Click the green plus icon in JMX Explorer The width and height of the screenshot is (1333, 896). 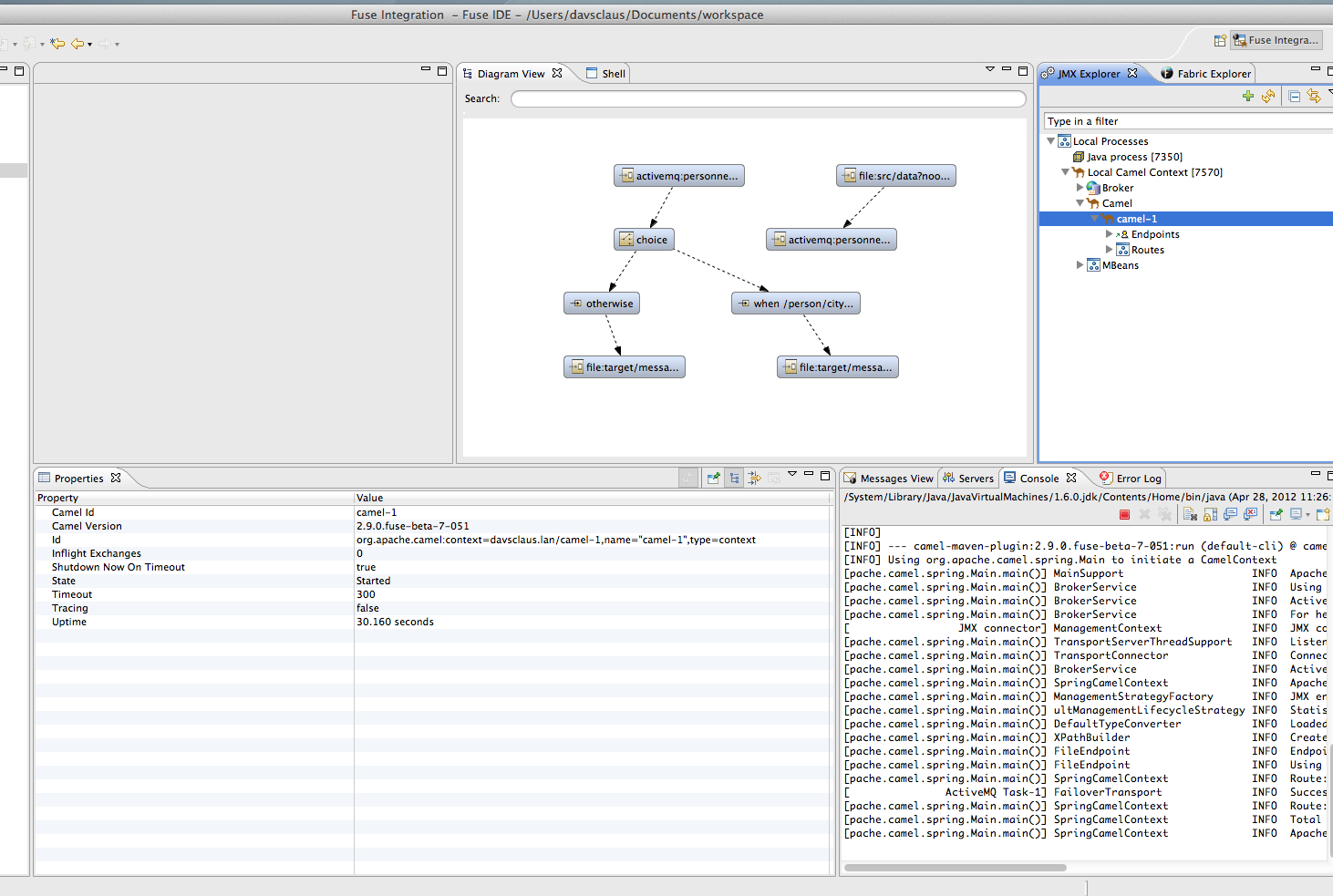(1247, 97)
